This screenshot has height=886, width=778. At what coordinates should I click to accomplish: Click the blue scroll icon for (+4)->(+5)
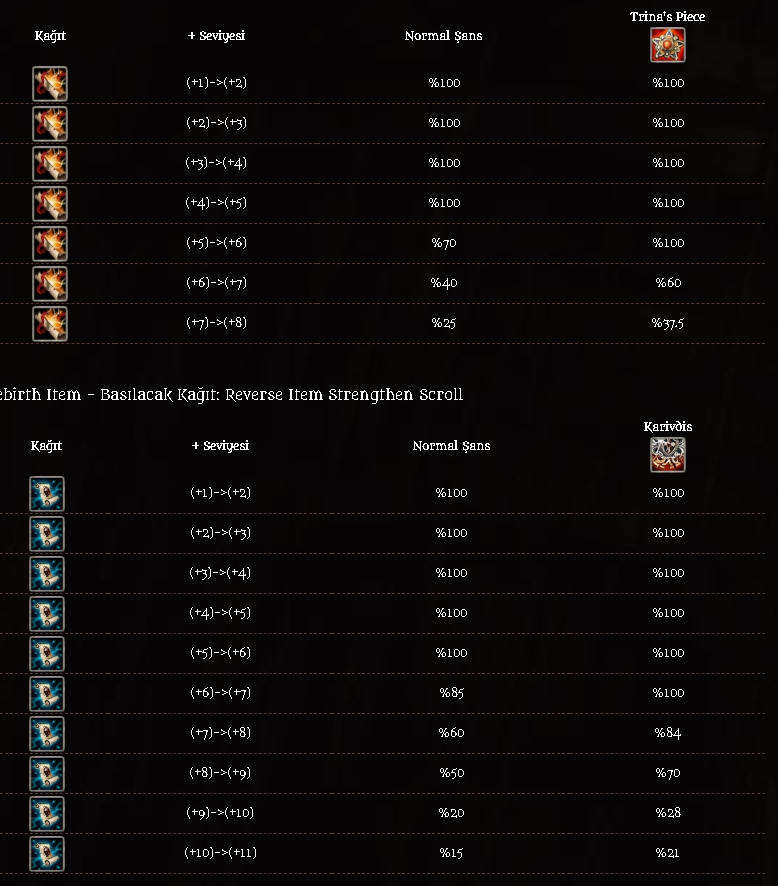(x=47, y=614)
